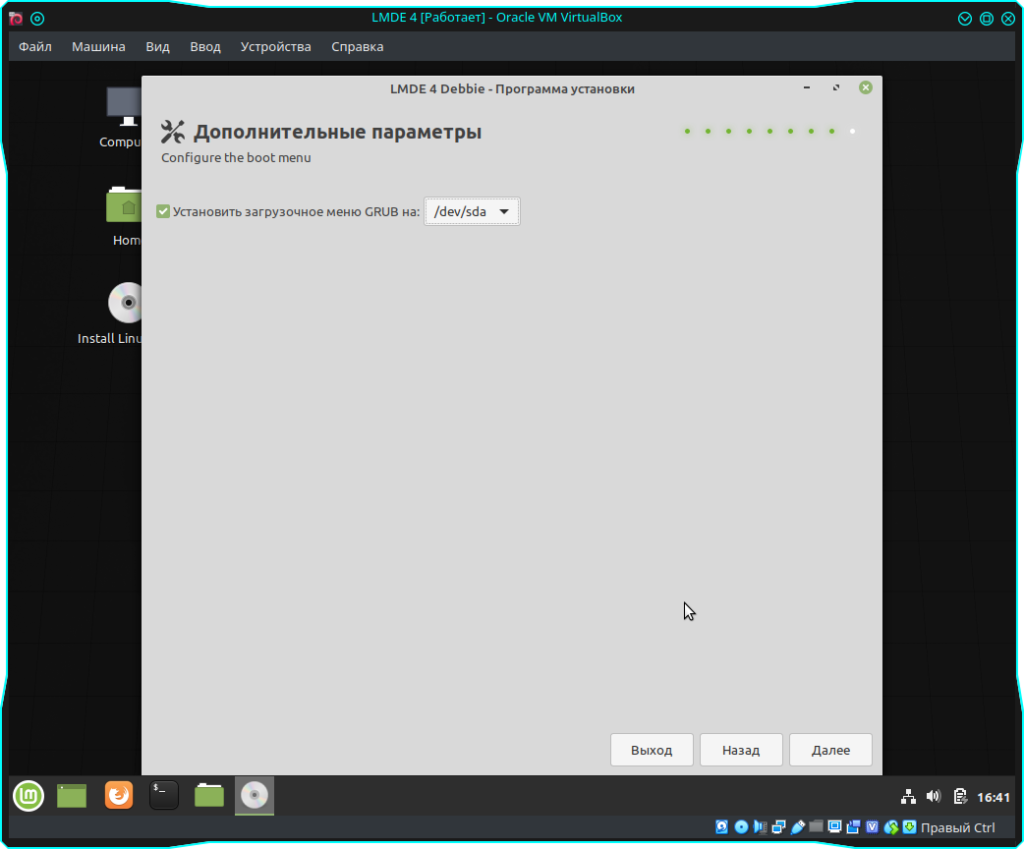Click the VirtualBox USB devices indicator
Screen dimensions: 1024x849
[797, 827]
